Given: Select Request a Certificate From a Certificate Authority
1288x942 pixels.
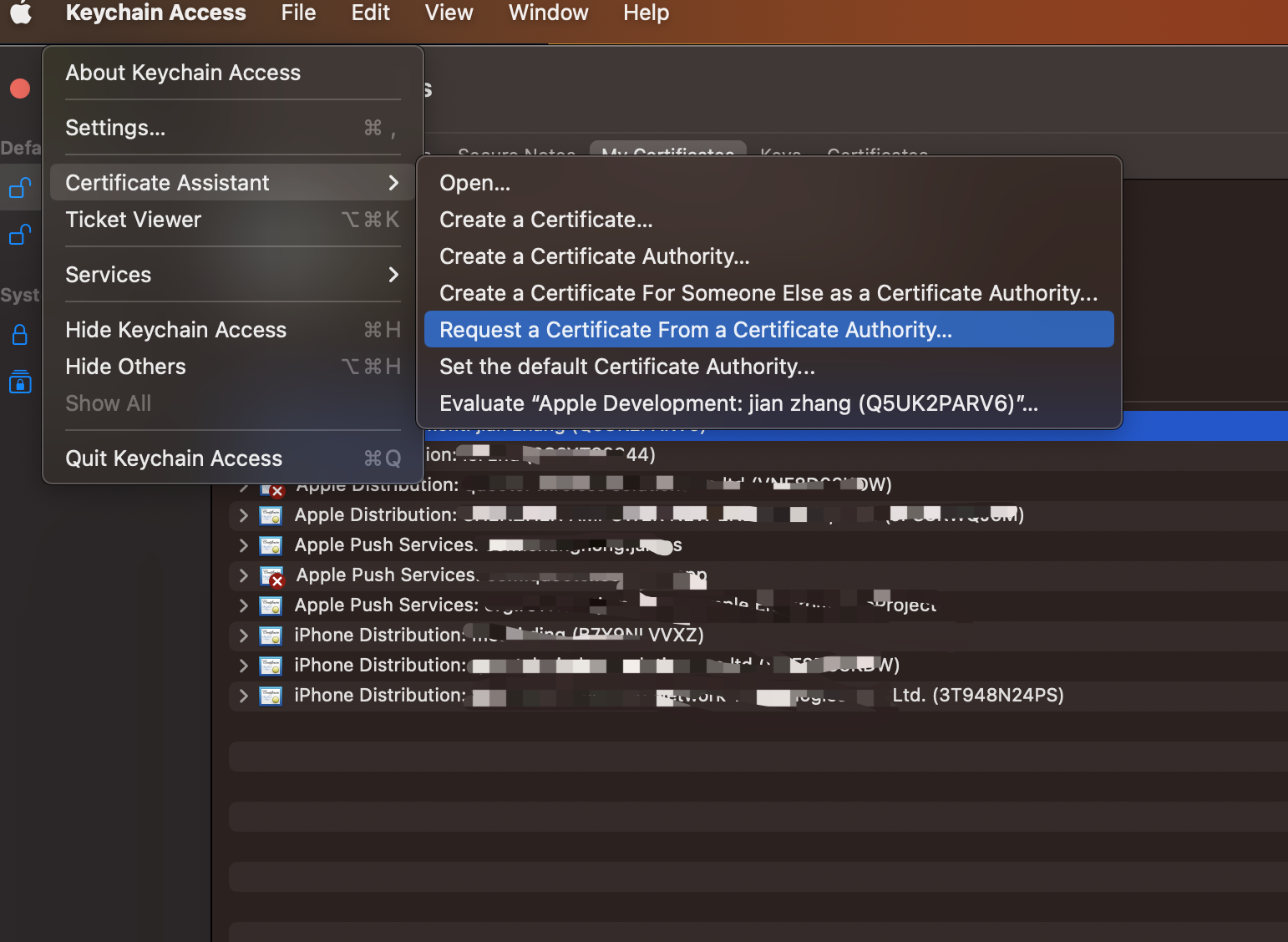Looking at the screenshot, I should click(769, 330).
